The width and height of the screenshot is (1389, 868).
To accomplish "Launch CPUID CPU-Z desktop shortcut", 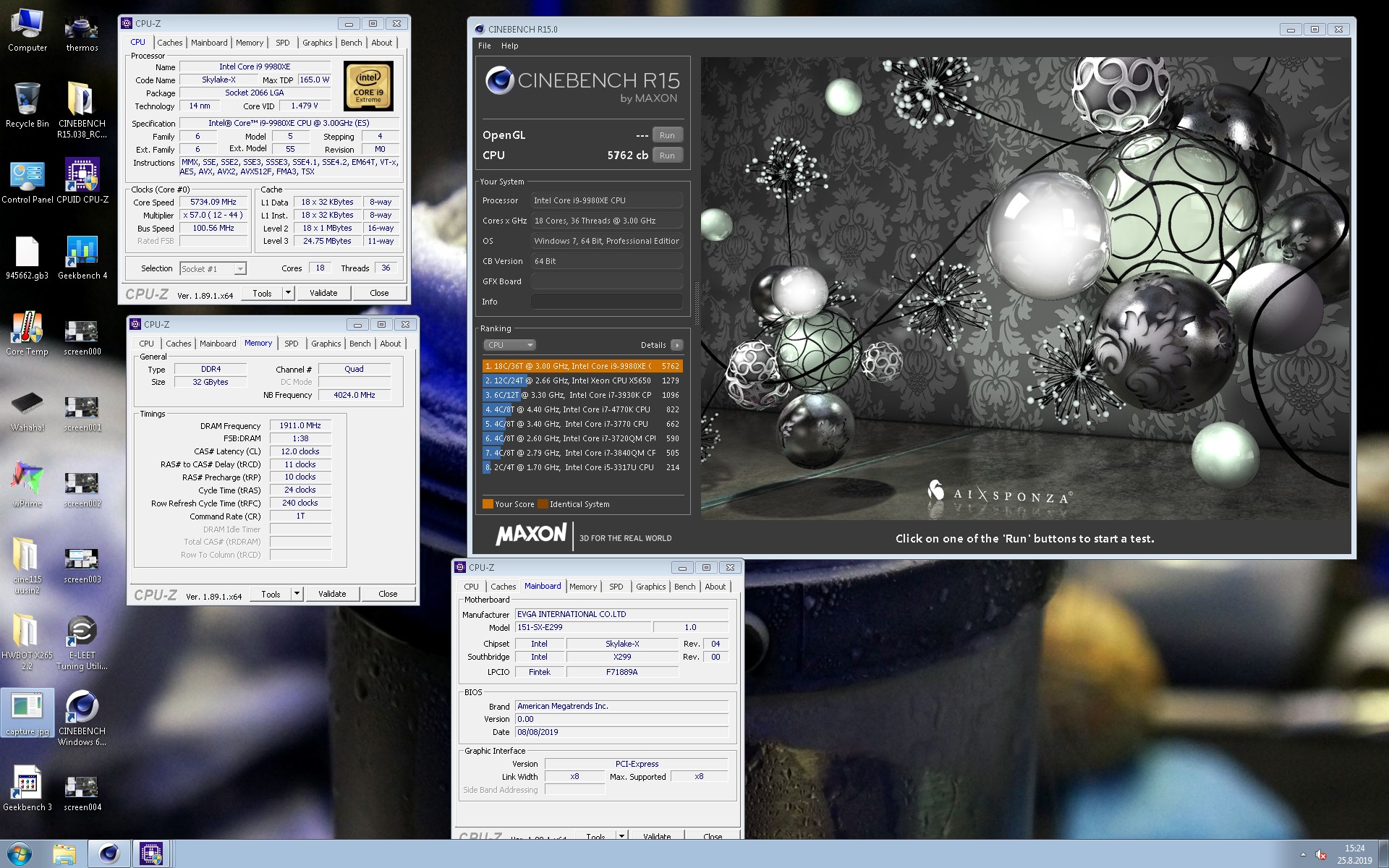I will (82, 182).
